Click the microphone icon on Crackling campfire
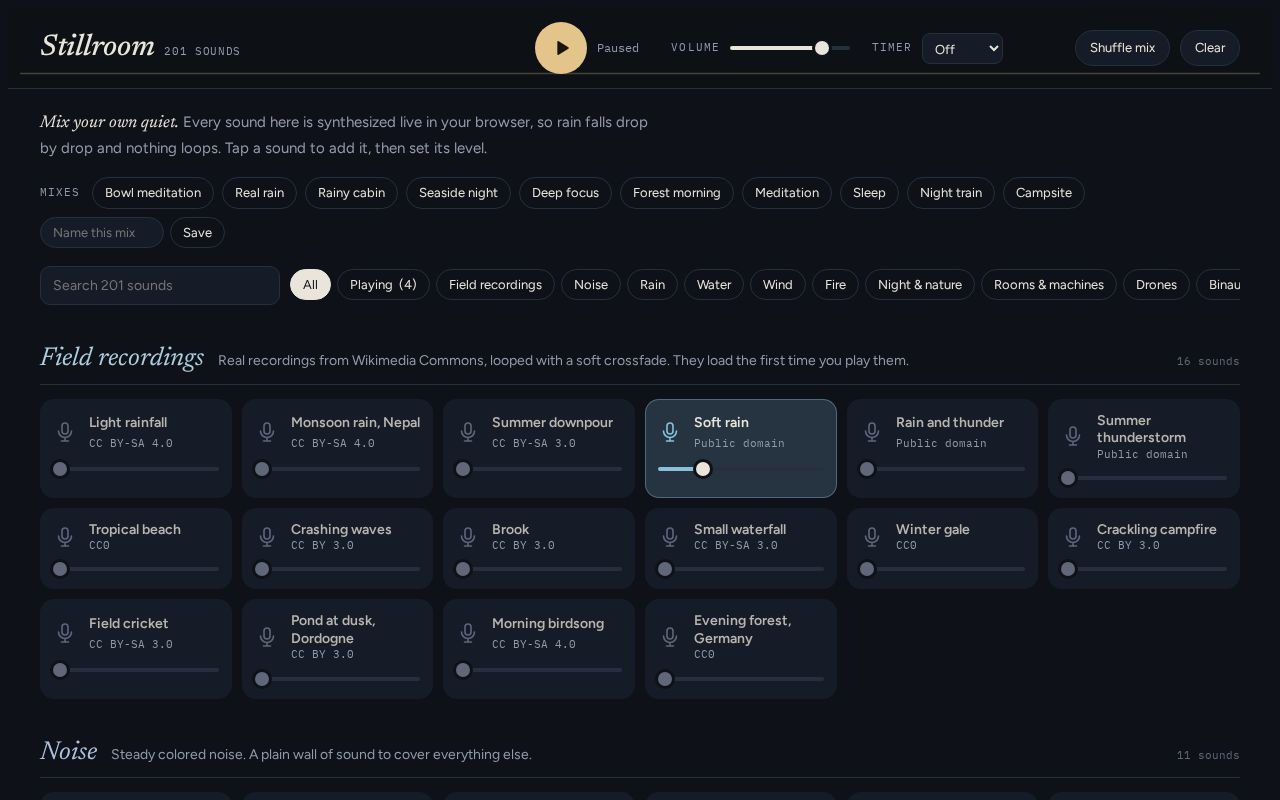 click(x=1073, y=537)
